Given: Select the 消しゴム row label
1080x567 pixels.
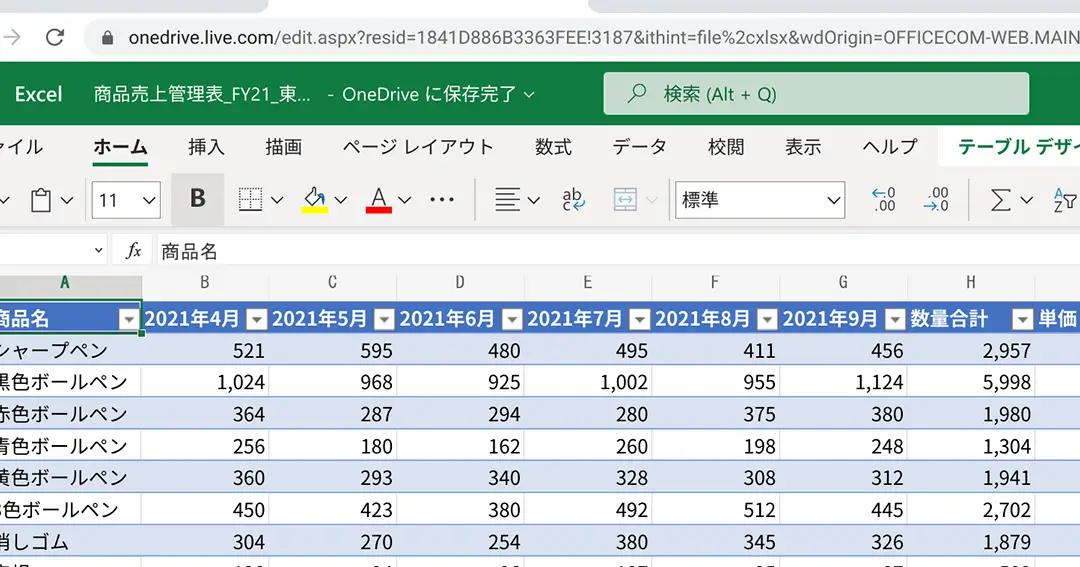Looking at the screenshot, I should tap(70, 542).
